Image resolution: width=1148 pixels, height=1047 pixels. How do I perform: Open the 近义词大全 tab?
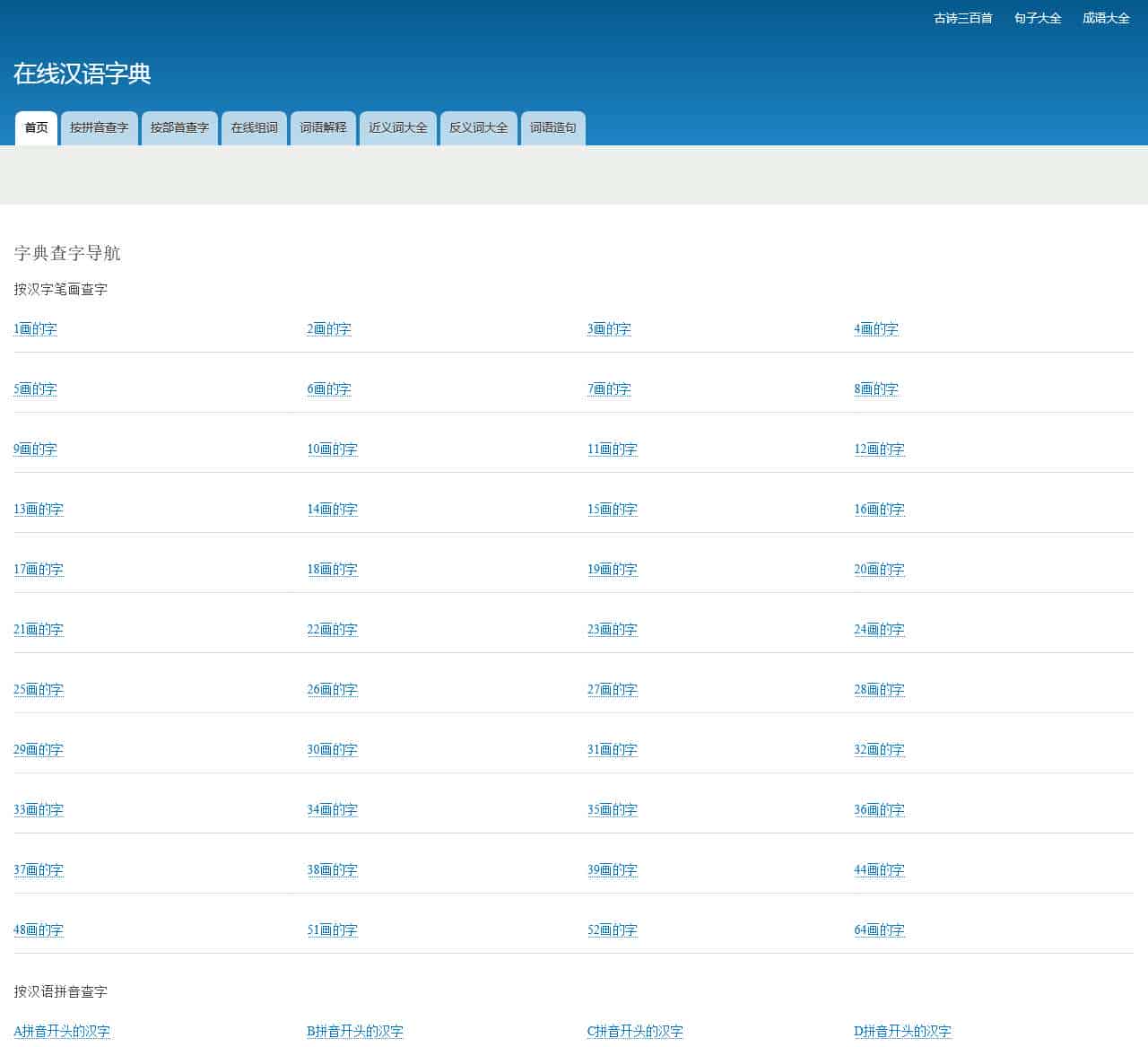397,128
